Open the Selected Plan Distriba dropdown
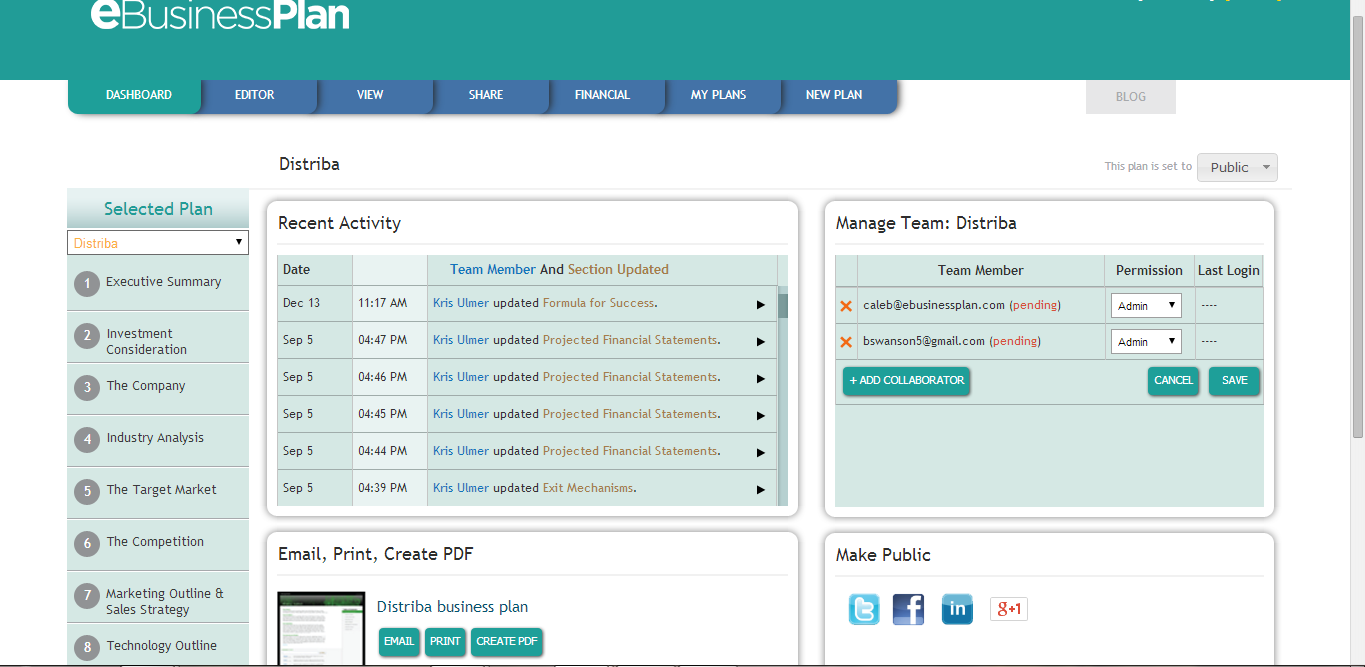Screen dimensions: 1365x667 click(158, 243)
